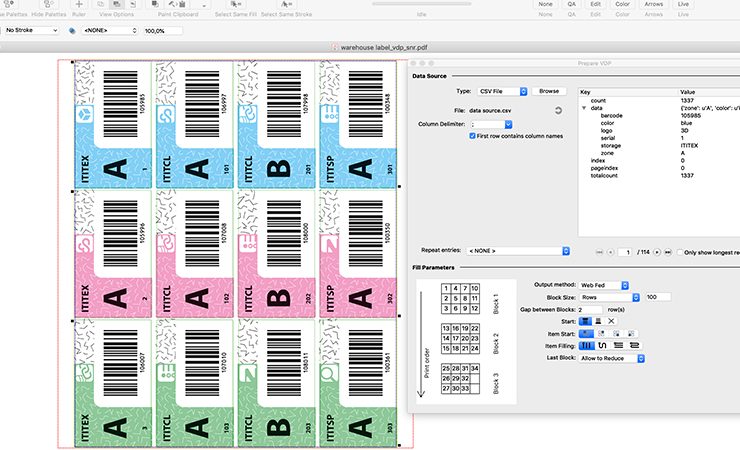Open the Output method dropdown
This screenshot has height=450, width=740.
(x=604, y=285)
